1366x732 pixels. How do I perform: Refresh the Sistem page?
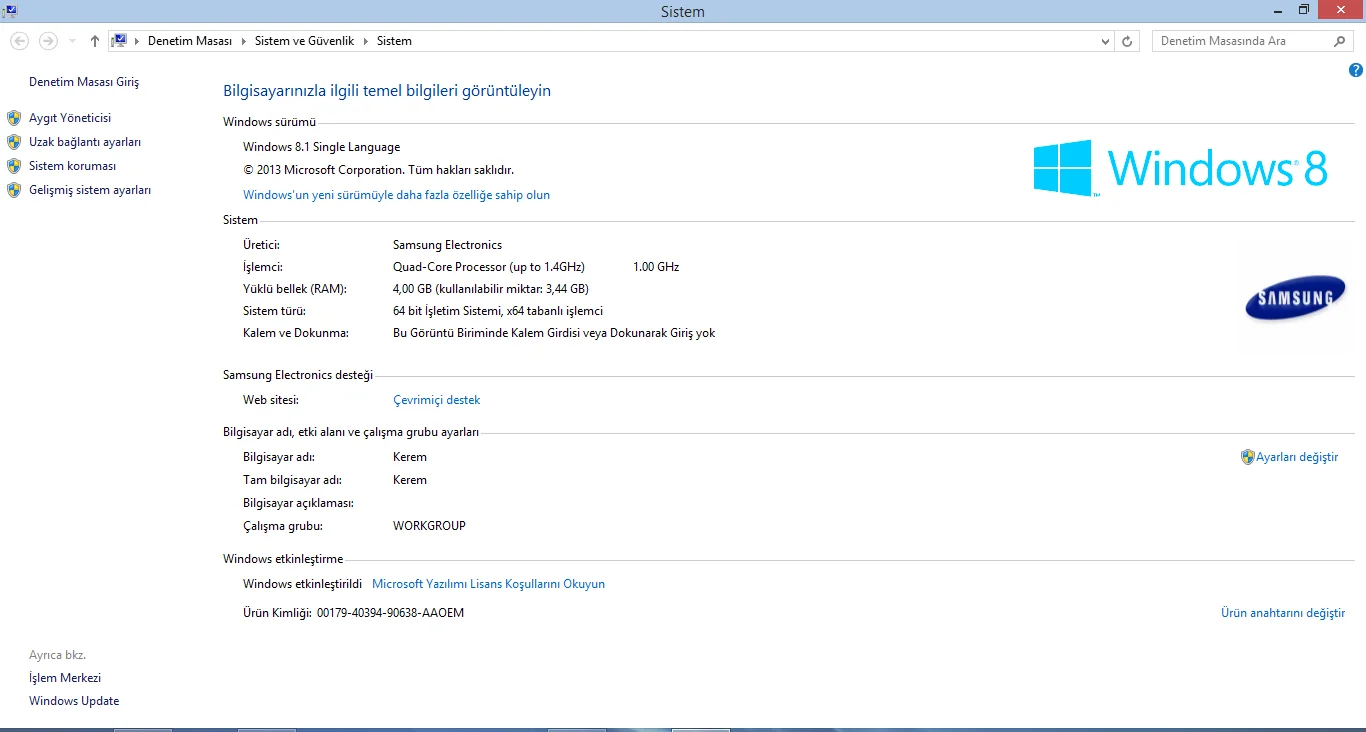pyautogui.click(x=1127, y=41)
